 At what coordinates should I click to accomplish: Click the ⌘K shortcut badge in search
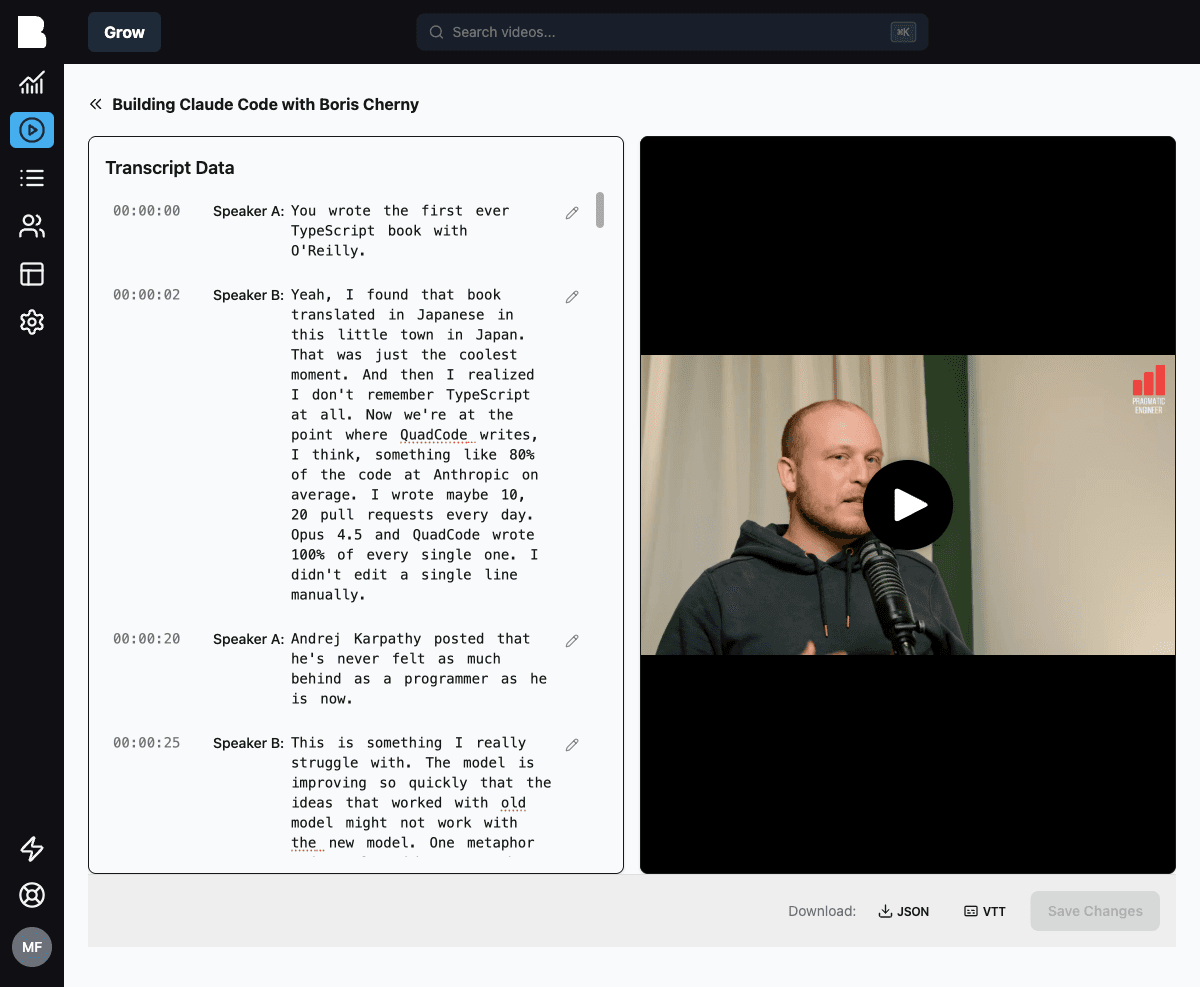click(903, 32)
